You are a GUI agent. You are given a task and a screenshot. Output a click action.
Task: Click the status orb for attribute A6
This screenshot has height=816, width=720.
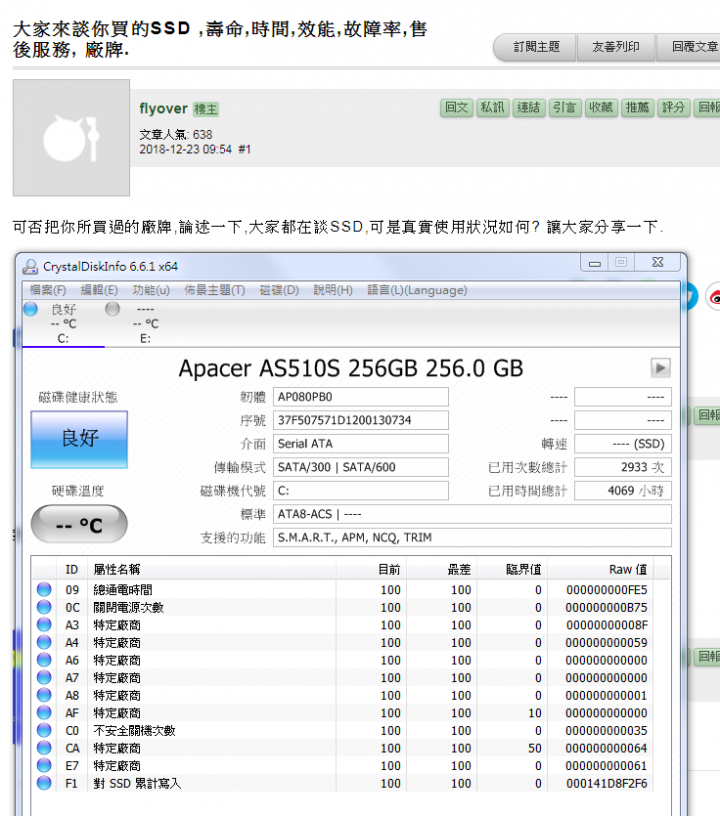tap(44, 660)
